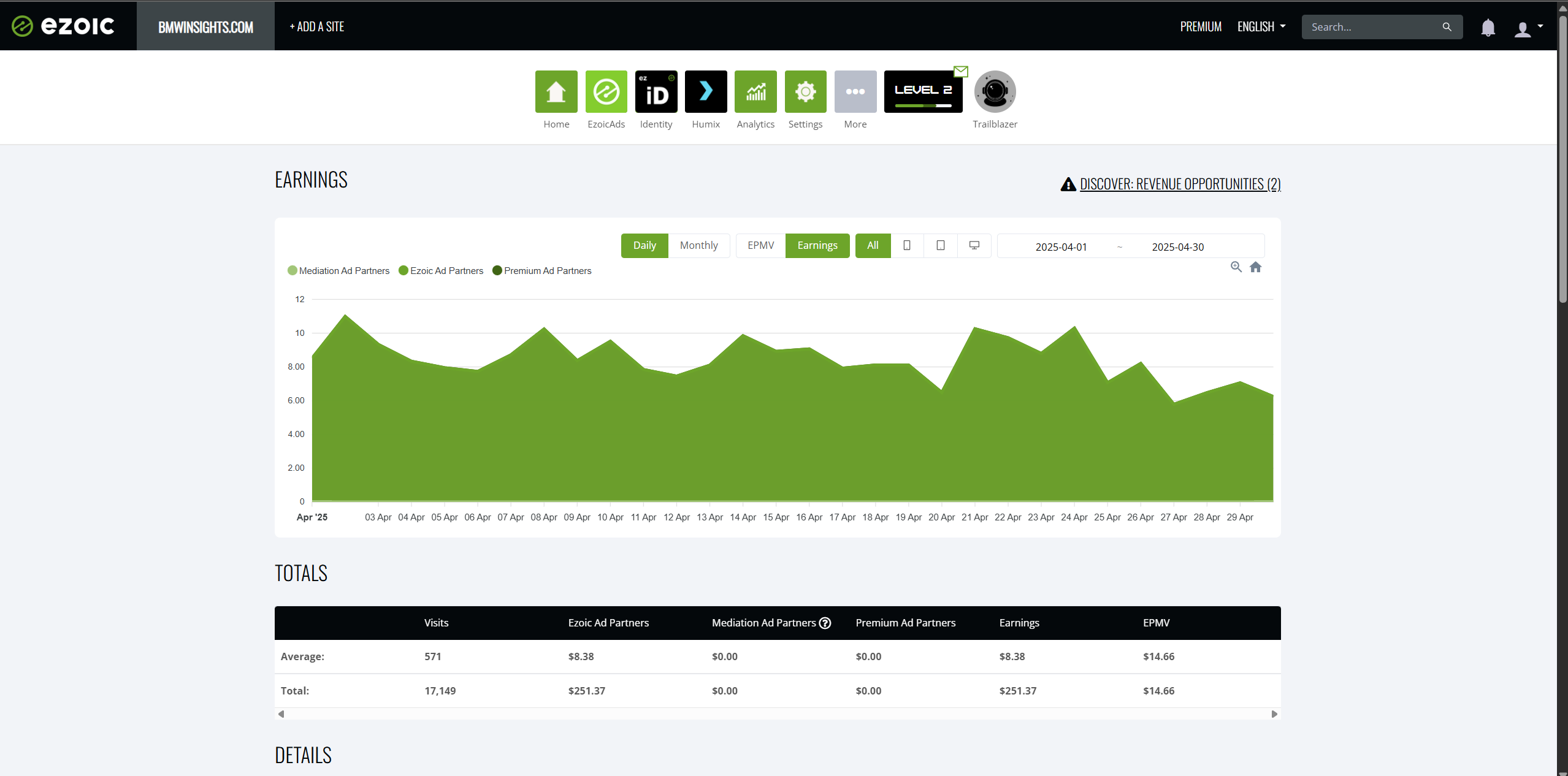
Task: Filter earnings by desktop monitor icon
Action: pos(974,245)
